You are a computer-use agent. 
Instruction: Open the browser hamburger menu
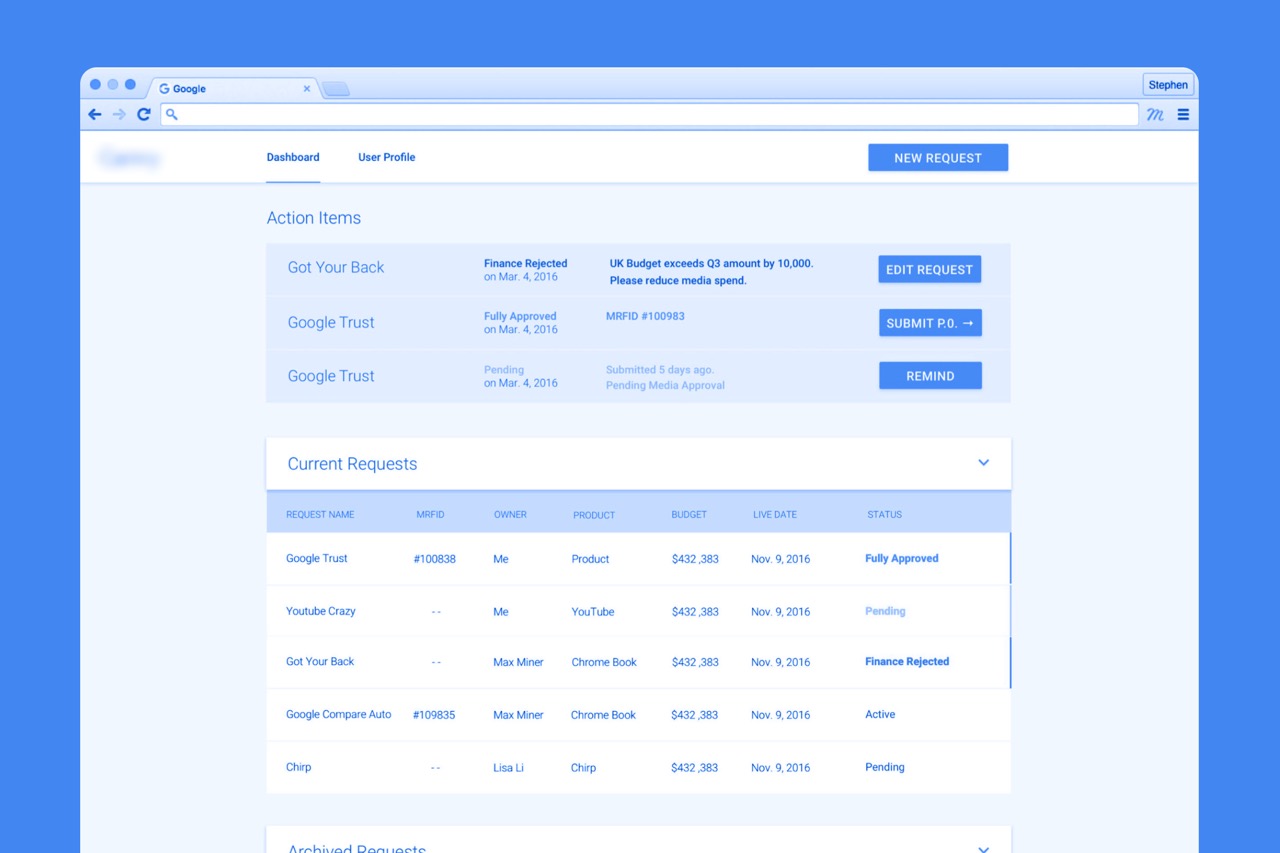(x=1183, y=115)
